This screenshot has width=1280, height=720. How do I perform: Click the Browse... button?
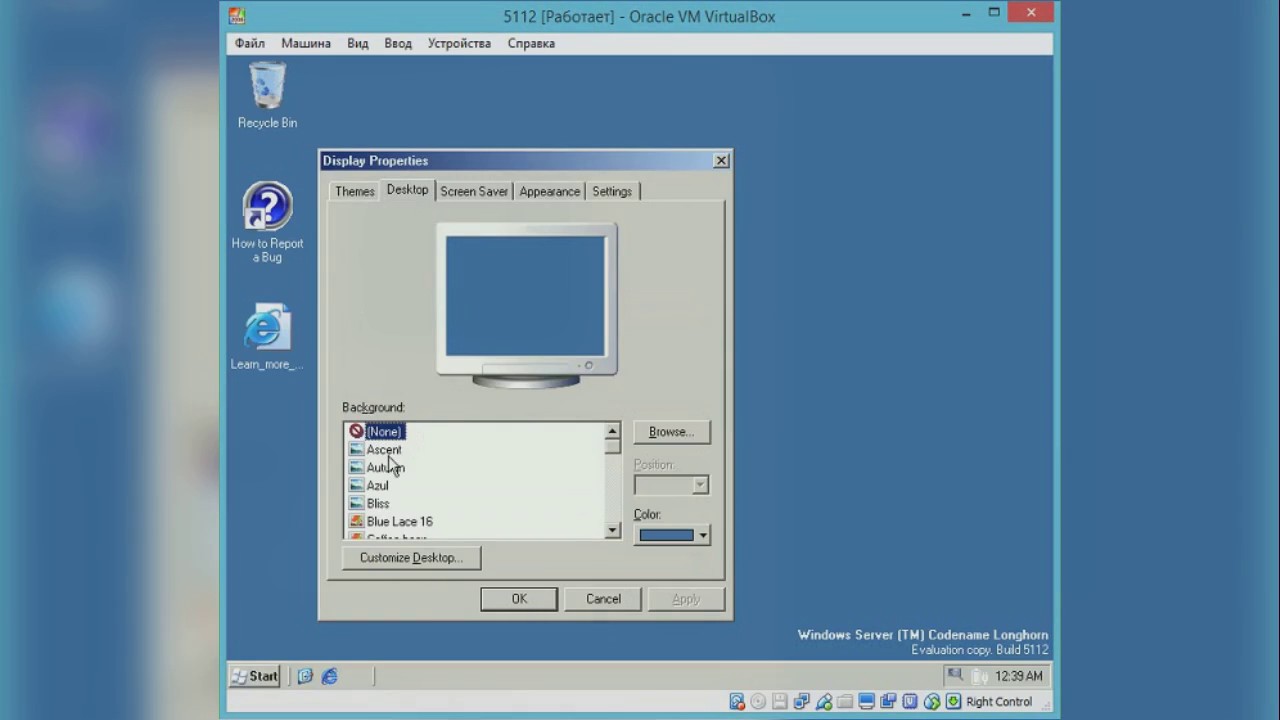(x=671, y=432)
